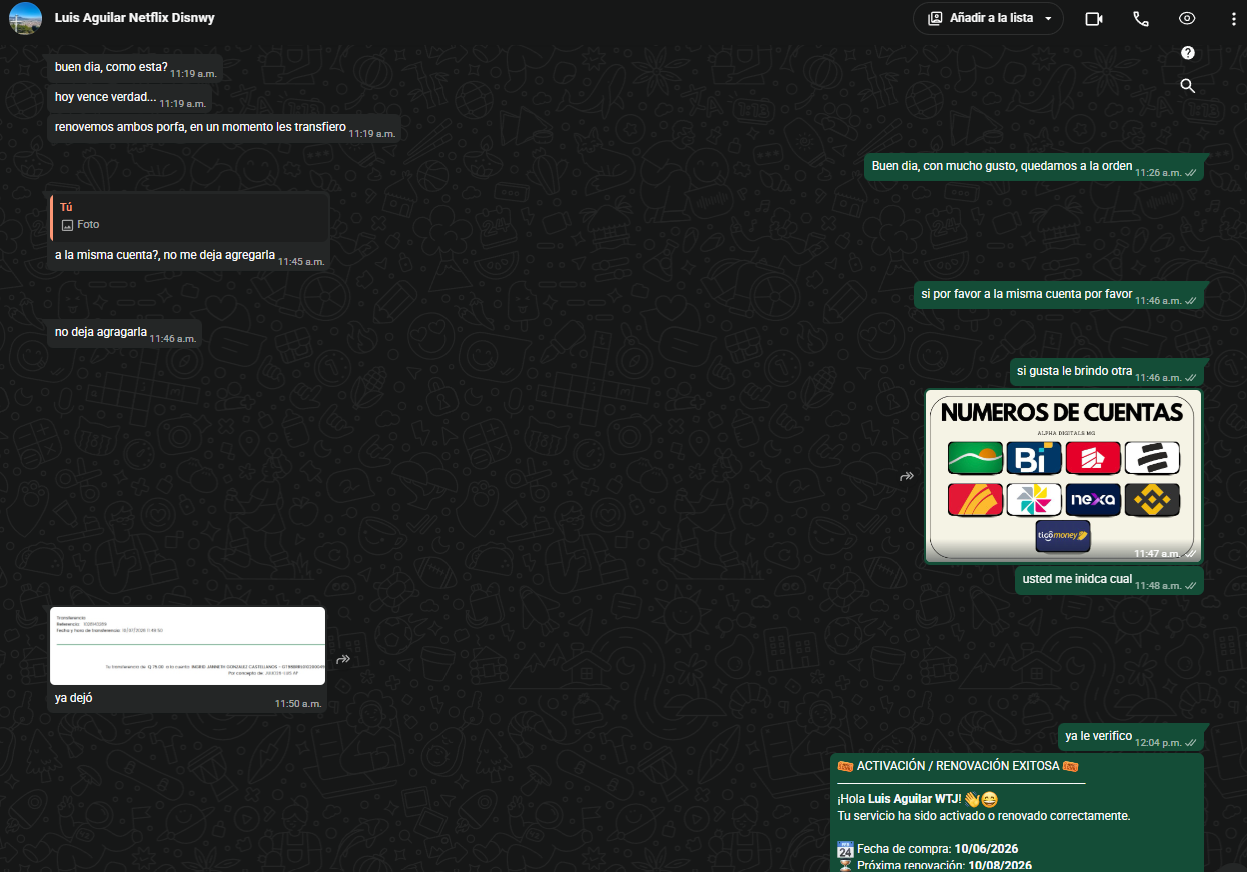Click the eye icon in header
Image resolution: width=1247 pixels, height=872 pixels.
coord(1187,18)
